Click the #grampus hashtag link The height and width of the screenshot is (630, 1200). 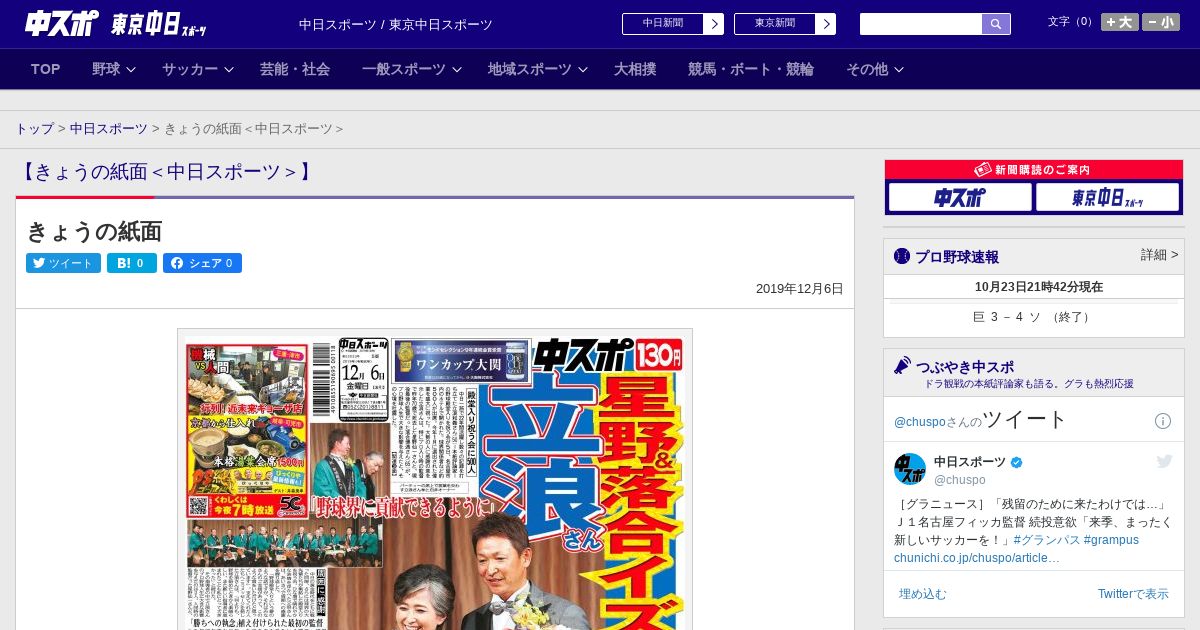(1111, 540)
